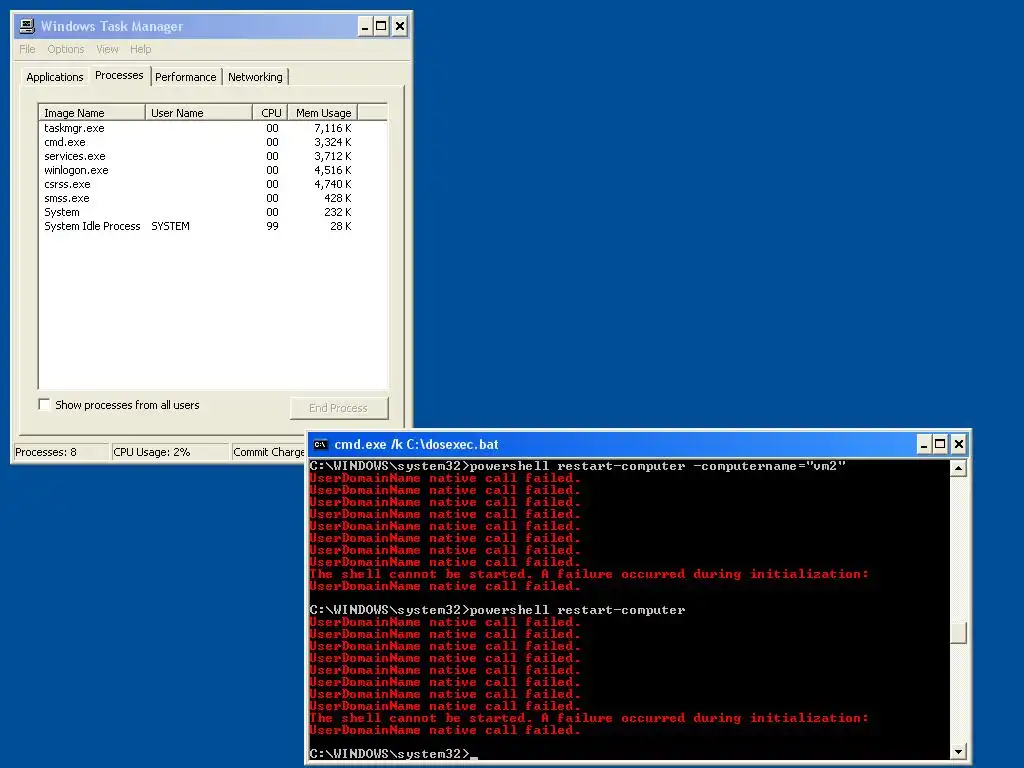The height and width of the screenshot is (768, 1024).
Task: Click the cmd window scroll up arrow
Action: [958, 468]
